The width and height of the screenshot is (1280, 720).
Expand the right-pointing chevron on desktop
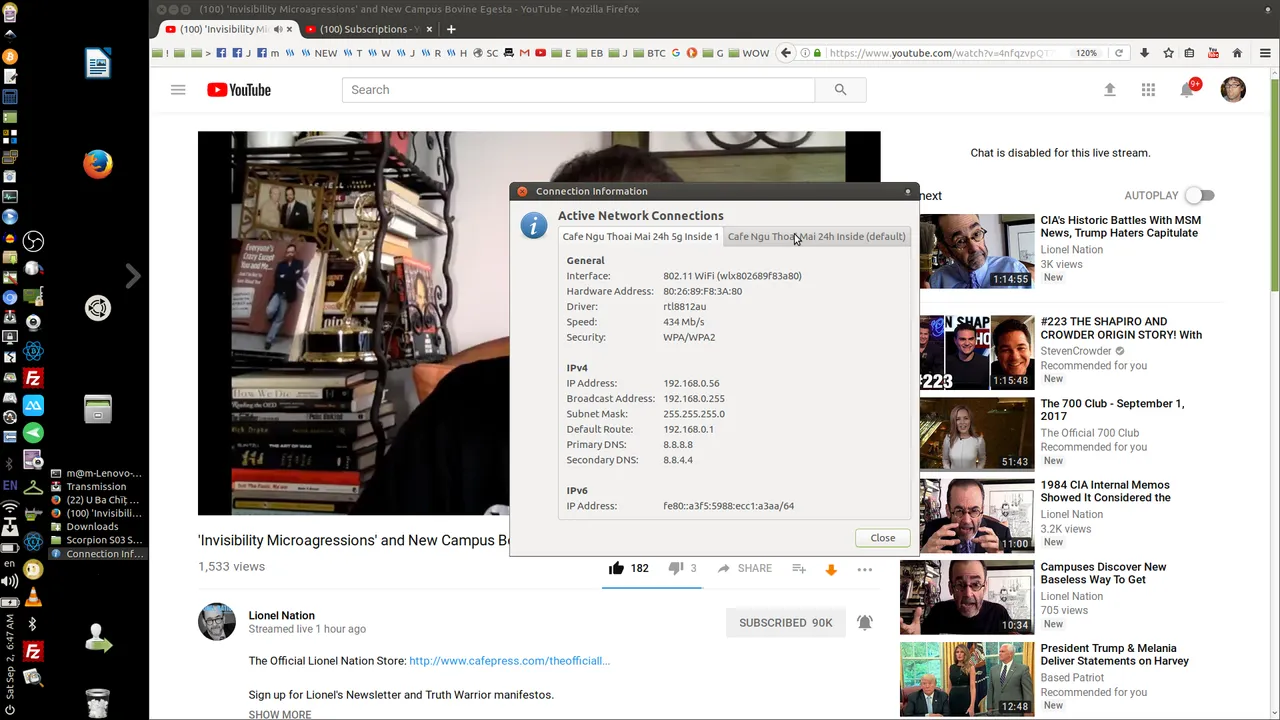coord(132,276)
